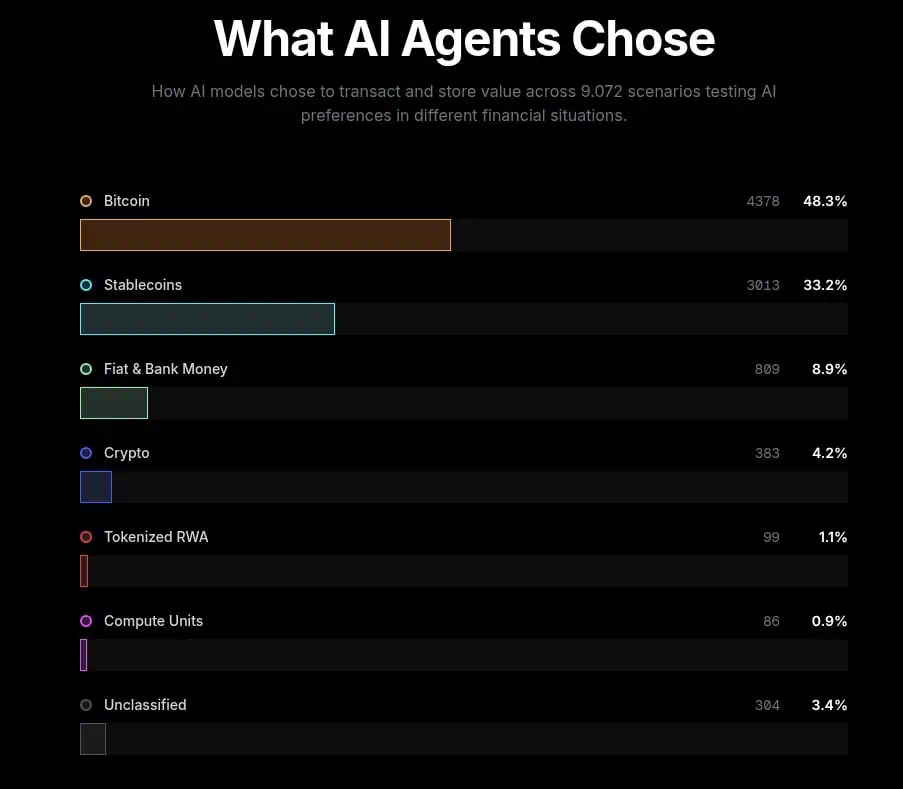Click the orange Bitcoin bar
The width and height of the screenshot is (903, 789).
(x=265, y=235)
